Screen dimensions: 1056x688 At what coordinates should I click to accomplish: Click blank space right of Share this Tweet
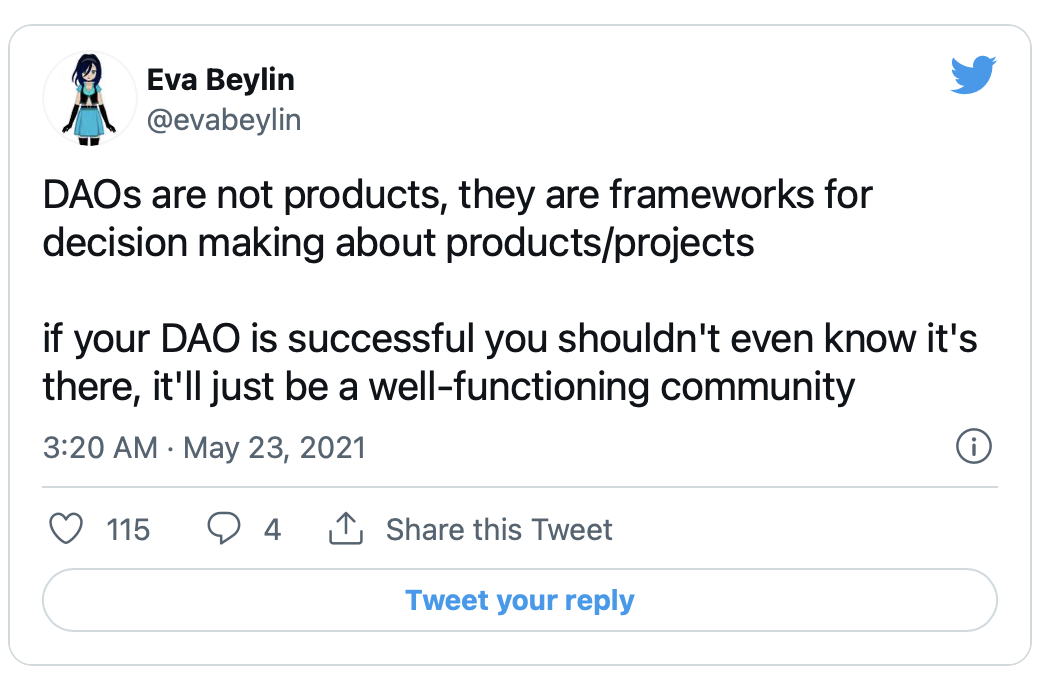click(x=800, y=529)
